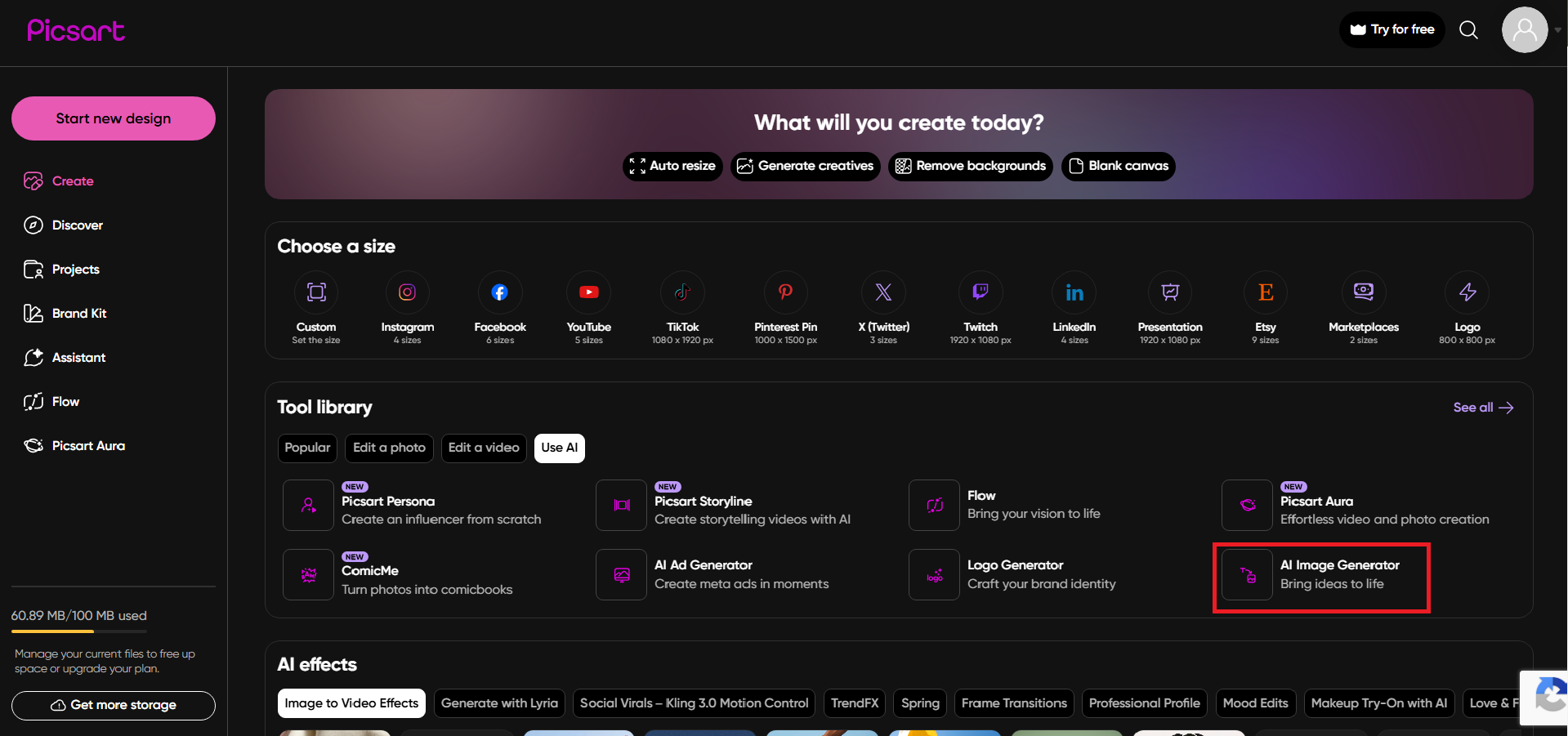Click the Picsart logo
1568x736 pixels.
pos(76,30)
